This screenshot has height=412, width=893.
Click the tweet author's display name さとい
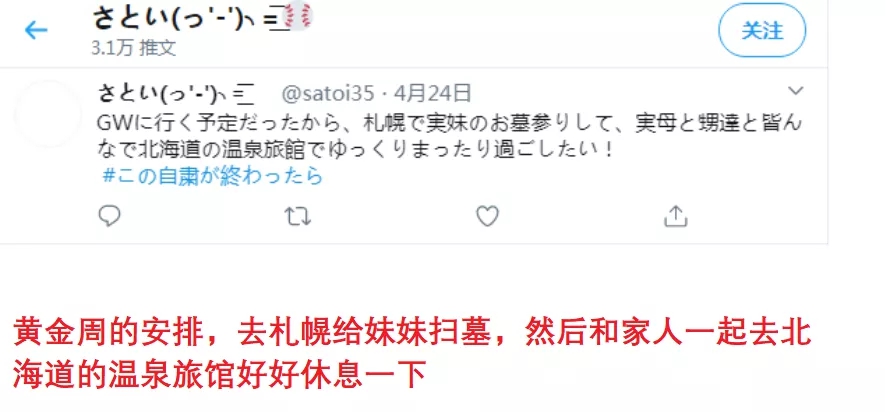(x=175, y=93)
